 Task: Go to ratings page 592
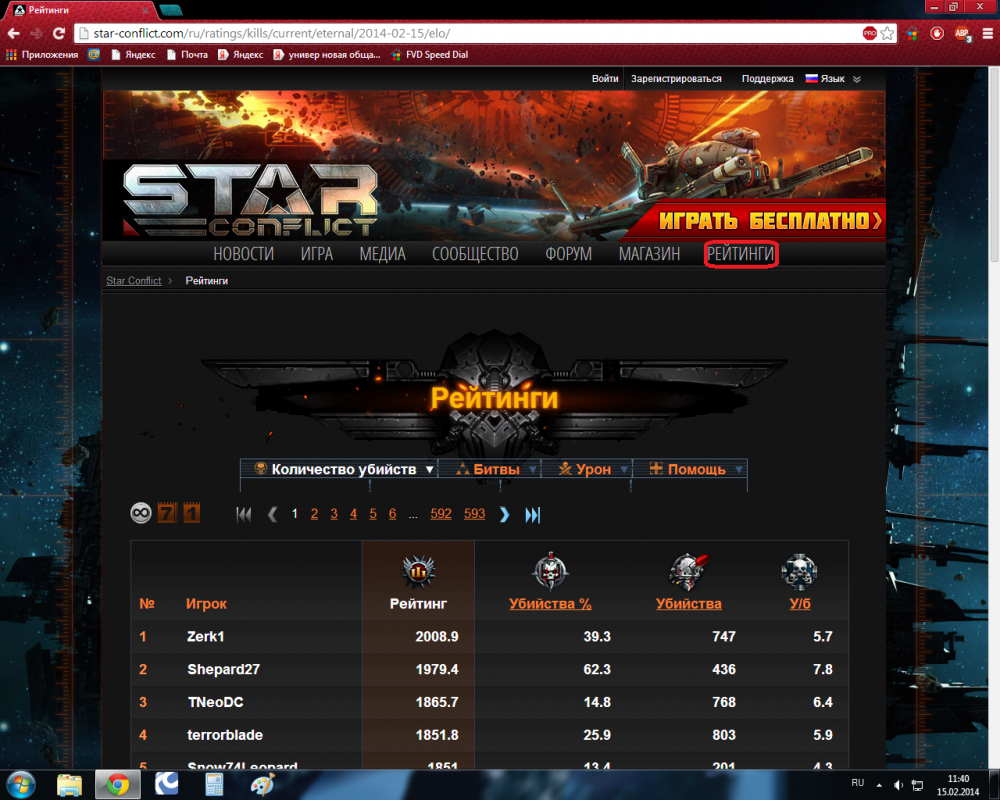pos(441,514)
